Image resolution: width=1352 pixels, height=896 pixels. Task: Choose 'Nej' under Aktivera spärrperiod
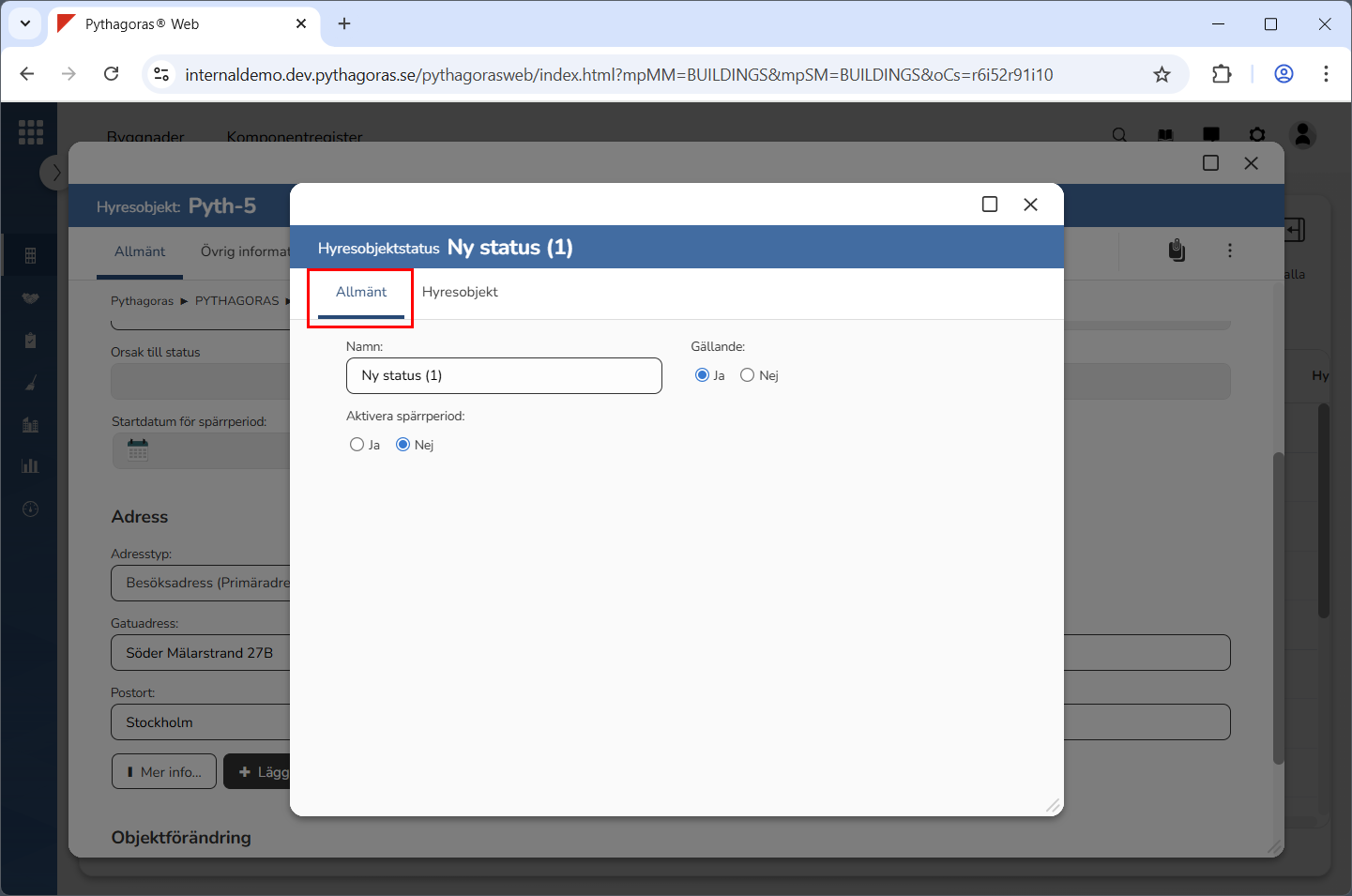coord(403,445)
